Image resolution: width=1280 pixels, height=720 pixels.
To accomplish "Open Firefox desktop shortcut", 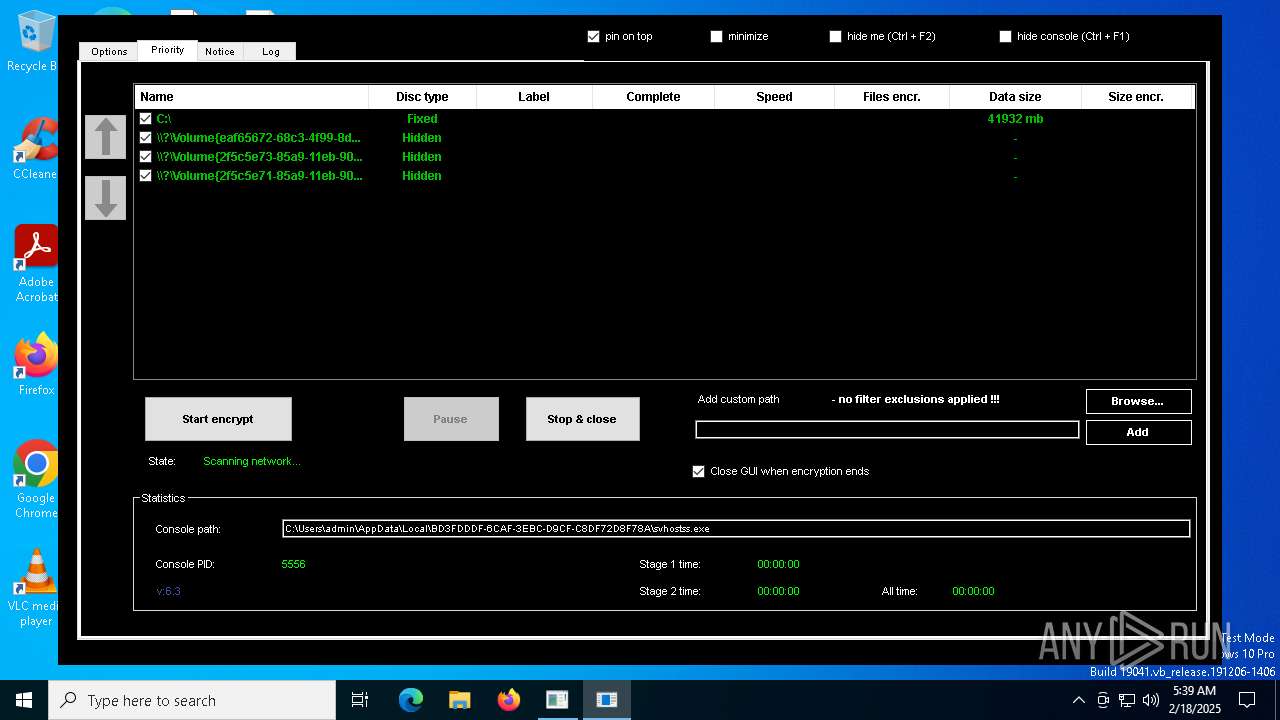I will point(36,364).
